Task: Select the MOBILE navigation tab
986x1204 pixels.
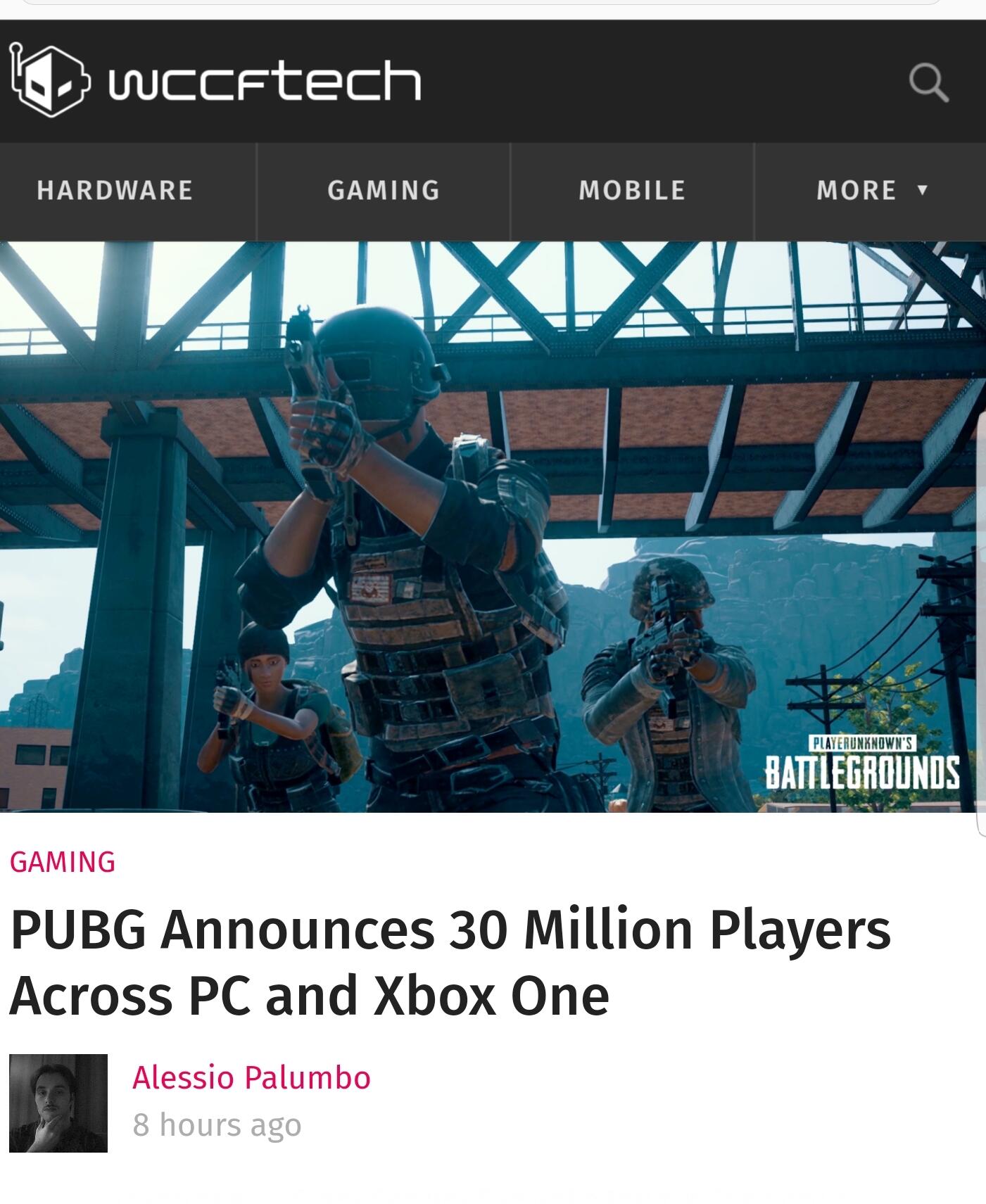Action: pos(632,191)
